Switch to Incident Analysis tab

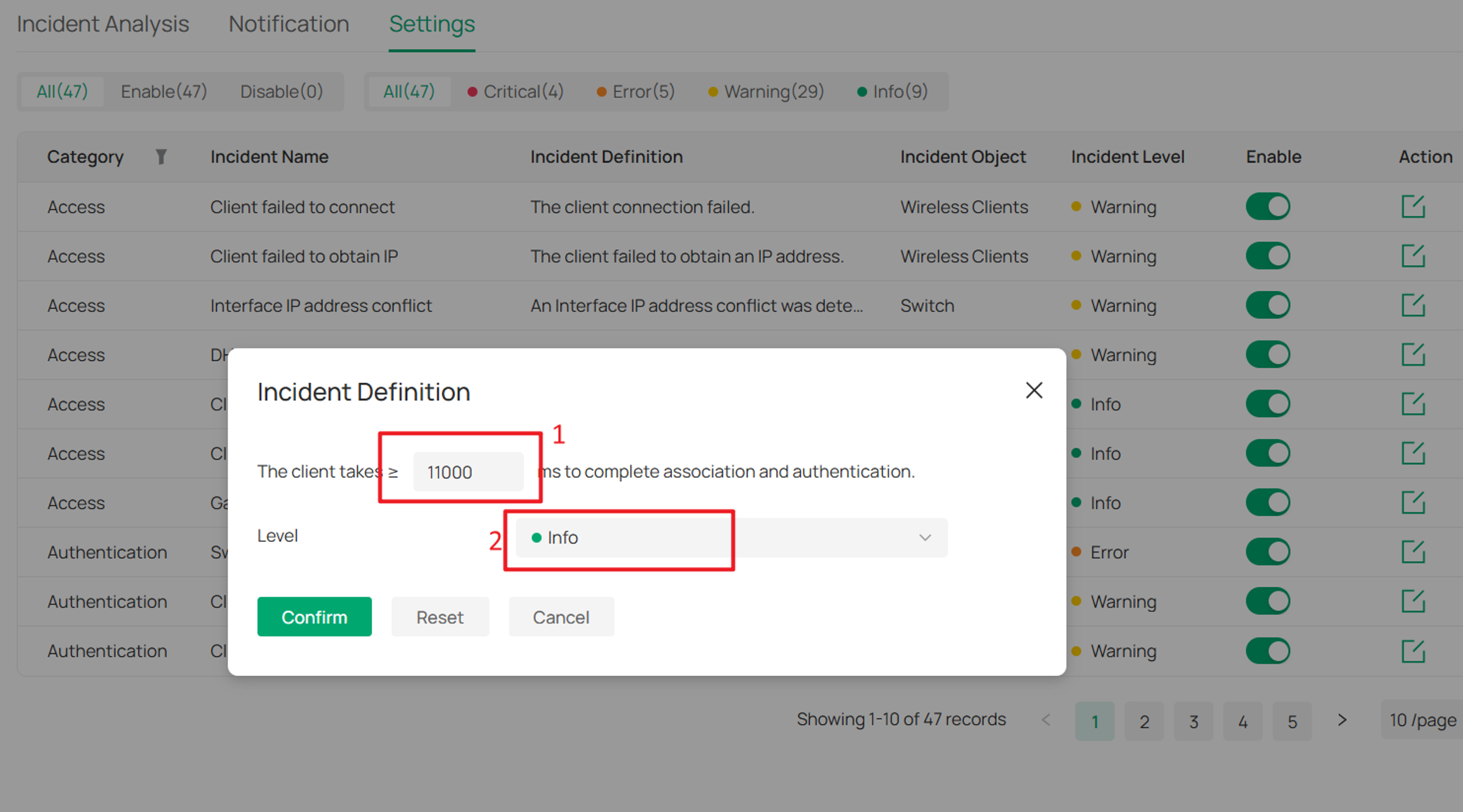[x=103, y=24]
